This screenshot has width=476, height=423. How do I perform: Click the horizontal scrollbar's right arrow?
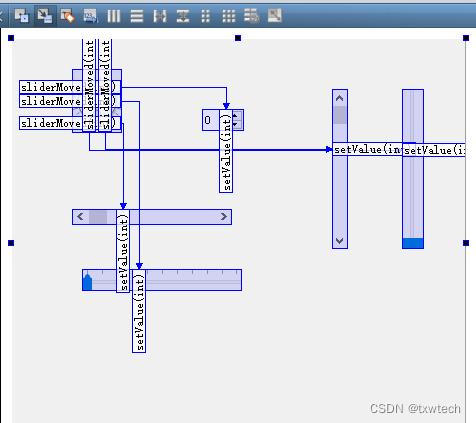click(224, 217)
